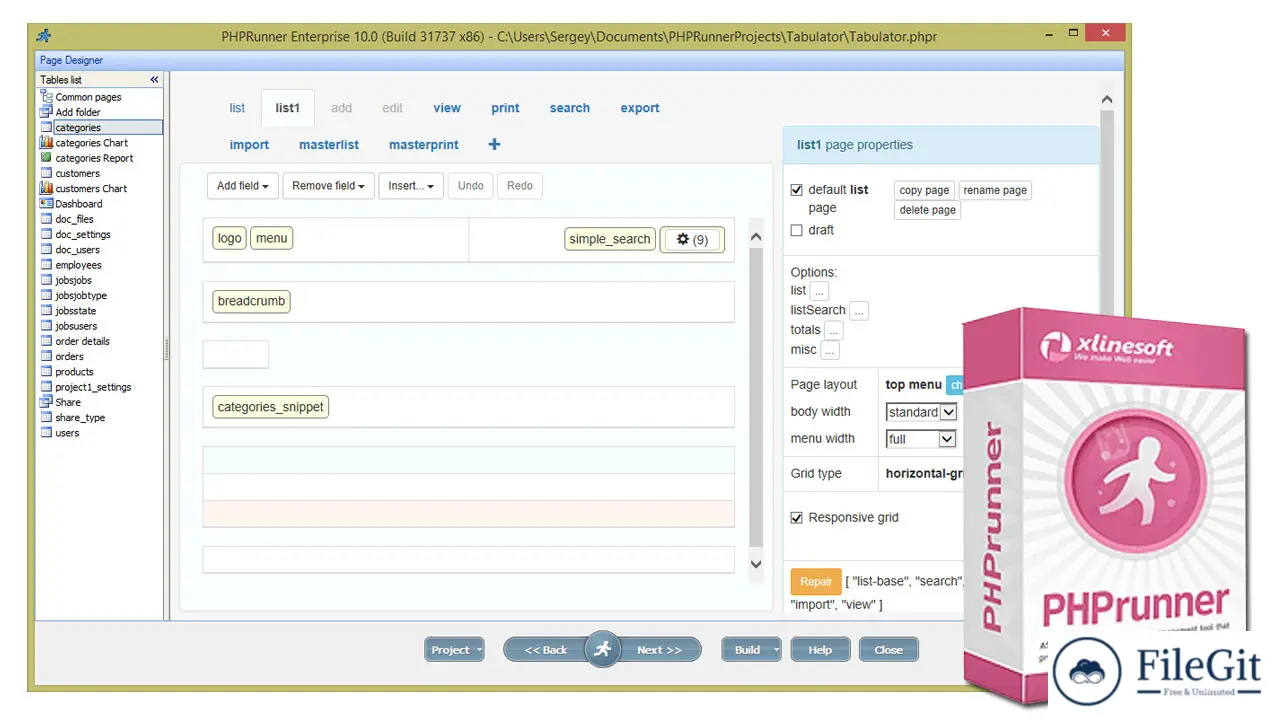Open the Project button dropdown
Image resolution: width=1280 pixels, height=720 pixels.
tap(480, 650)
